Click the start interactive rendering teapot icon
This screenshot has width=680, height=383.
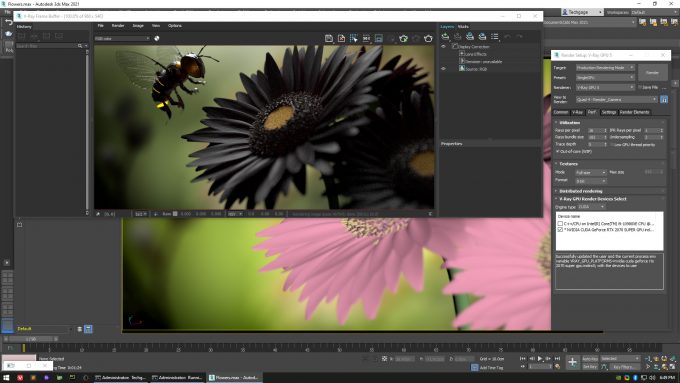(403, 39)
